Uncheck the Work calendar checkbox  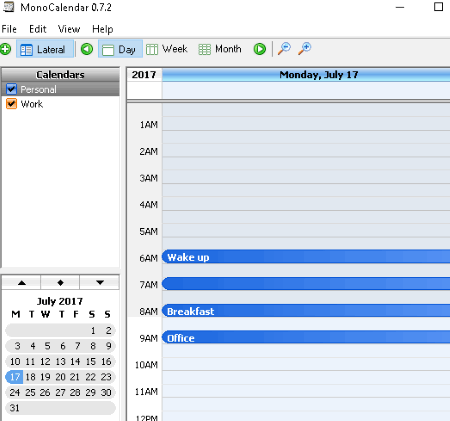[11, 104]
